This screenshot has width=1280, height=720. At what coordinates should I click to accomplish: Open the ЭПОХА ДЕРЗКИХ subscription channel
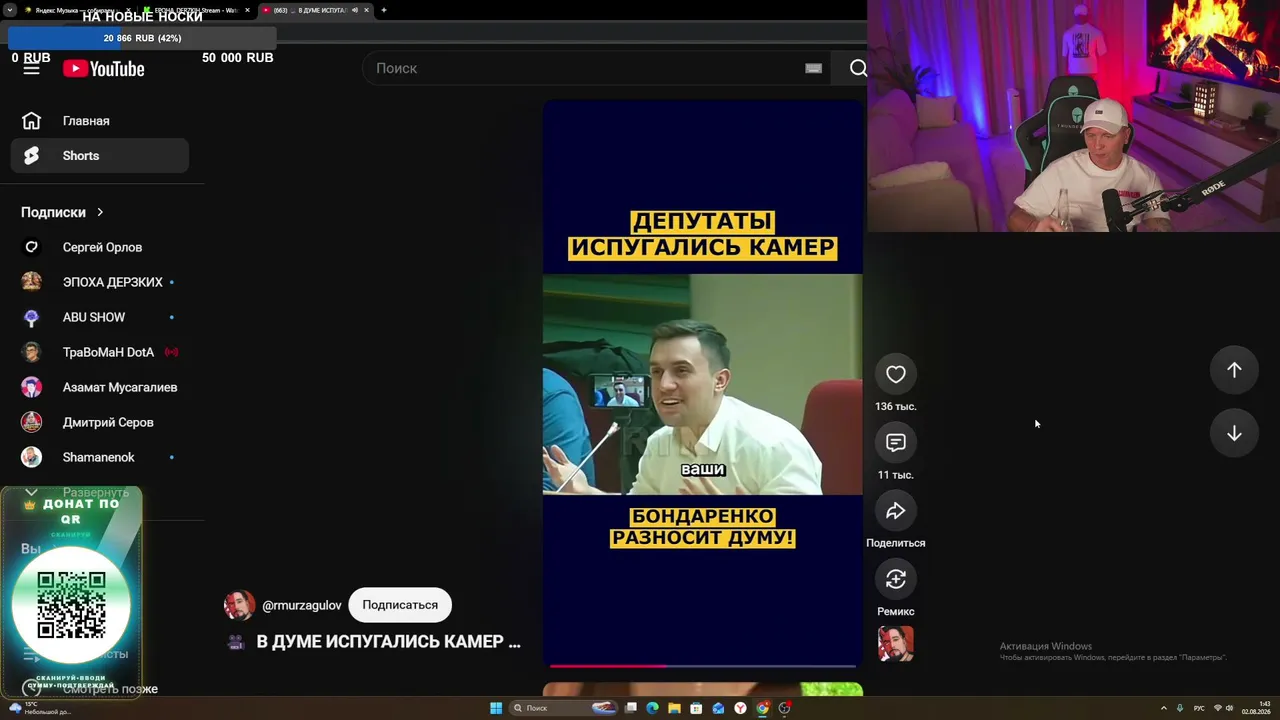click(100, 282)
